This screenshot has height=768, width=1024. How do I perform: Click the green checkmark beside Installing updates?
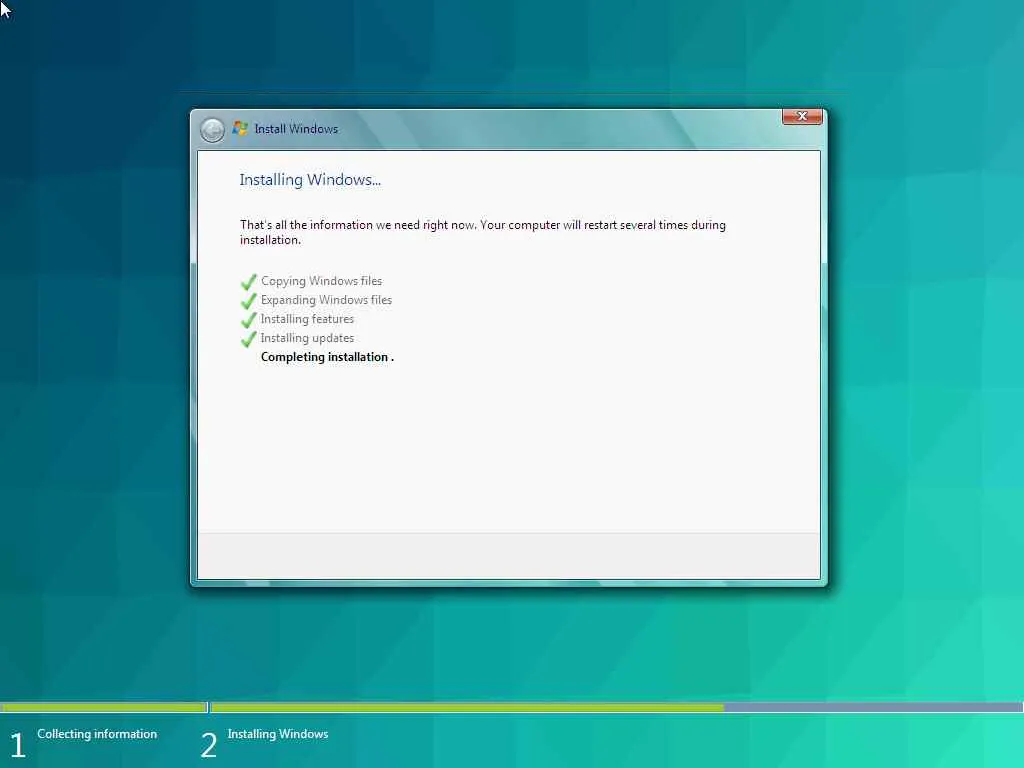click(248, 338)
